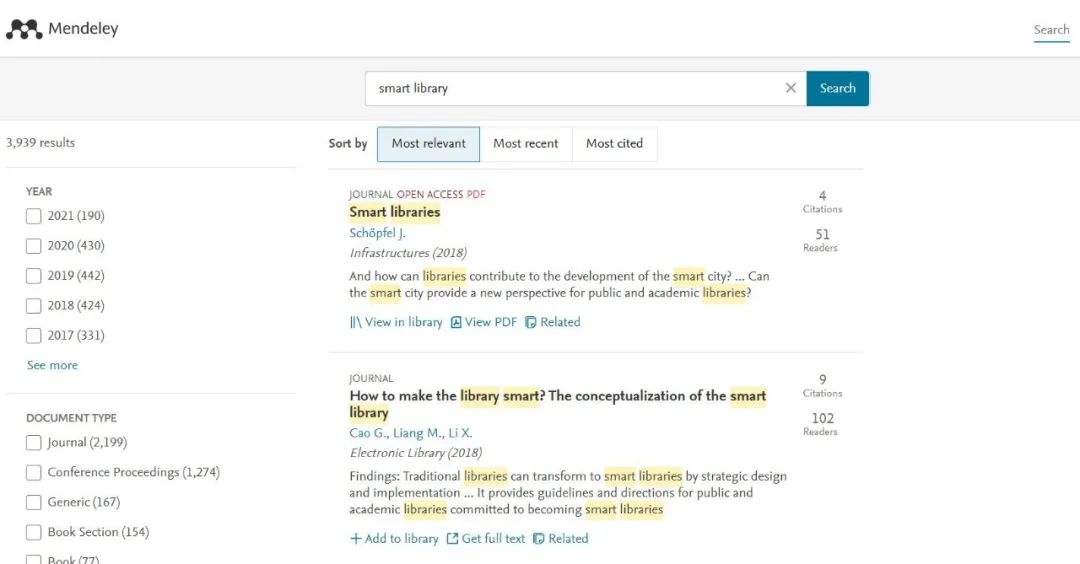
Task: Tick the 2021 year filter checkbox
Action: tap(34, 216)
